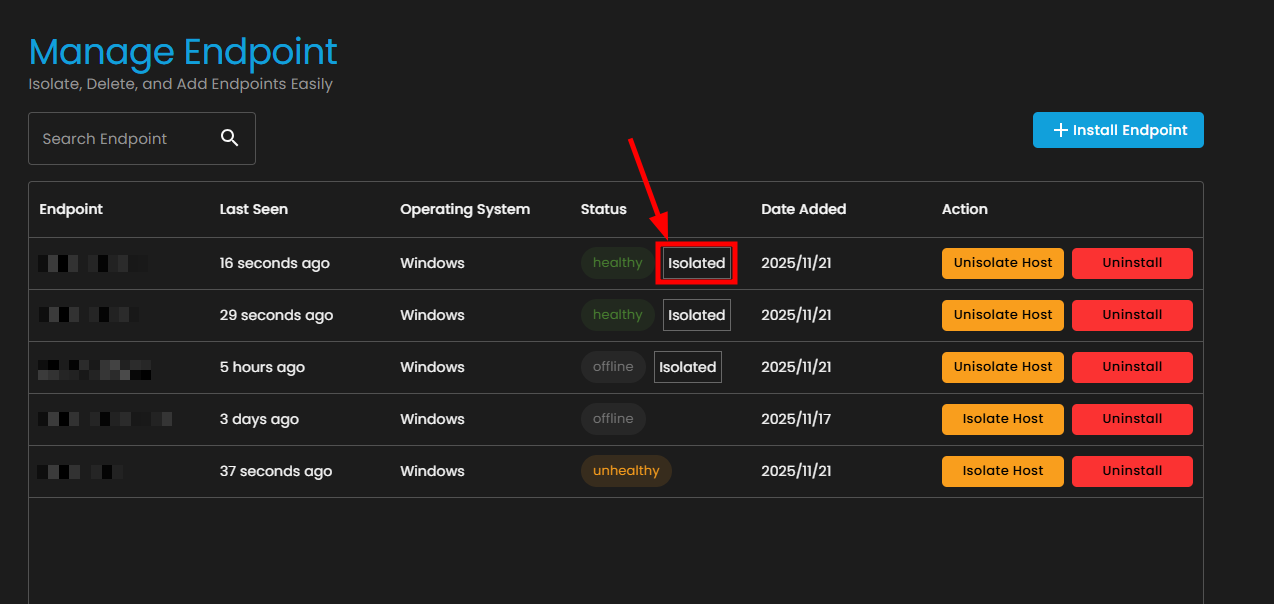This screenshot has height=604, width=1274.
Task: Isolate the unhealthy host
Action: click(x=1002, y=471)
